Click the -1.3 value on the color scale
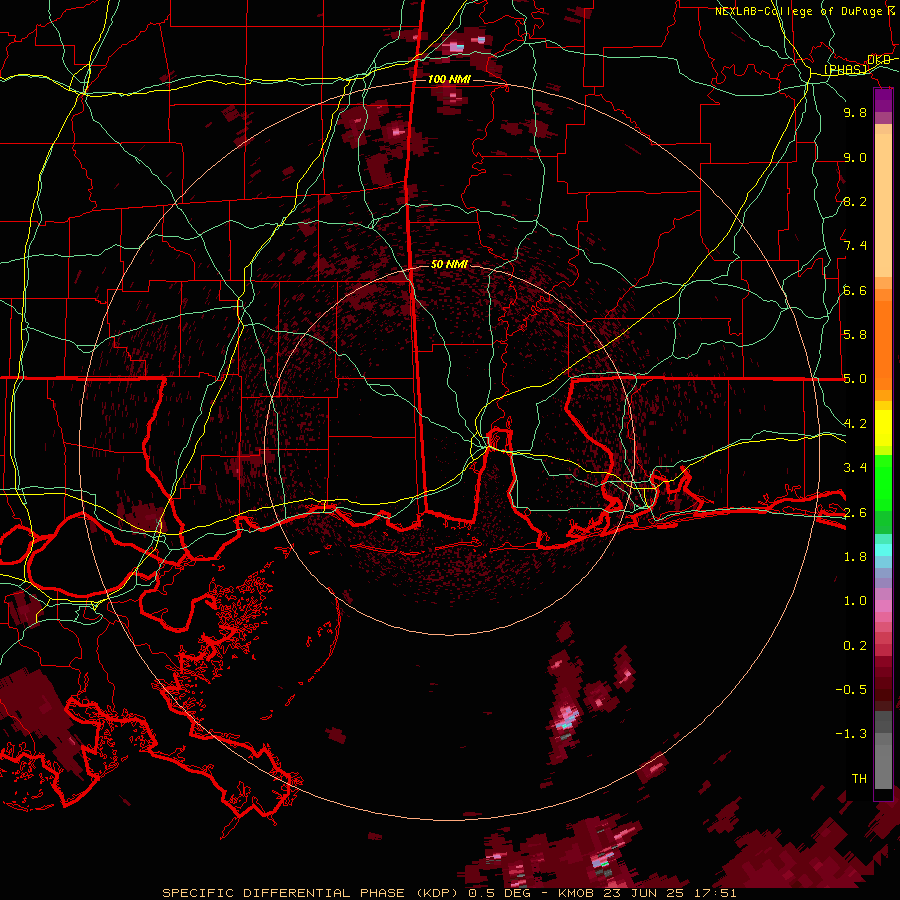The height and width of the screenshot is (900, 900). point(851,734)
